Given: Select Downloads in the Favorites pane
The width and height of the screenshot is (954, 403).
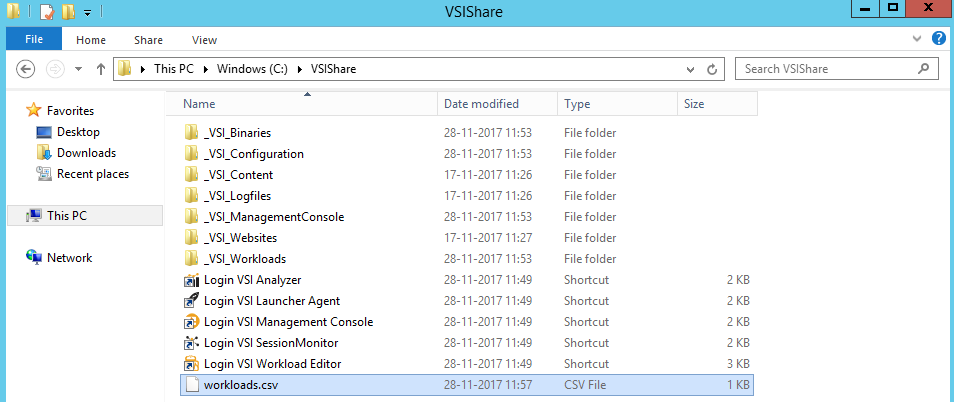Looking at the screenshot, I should tap(86, 153).
